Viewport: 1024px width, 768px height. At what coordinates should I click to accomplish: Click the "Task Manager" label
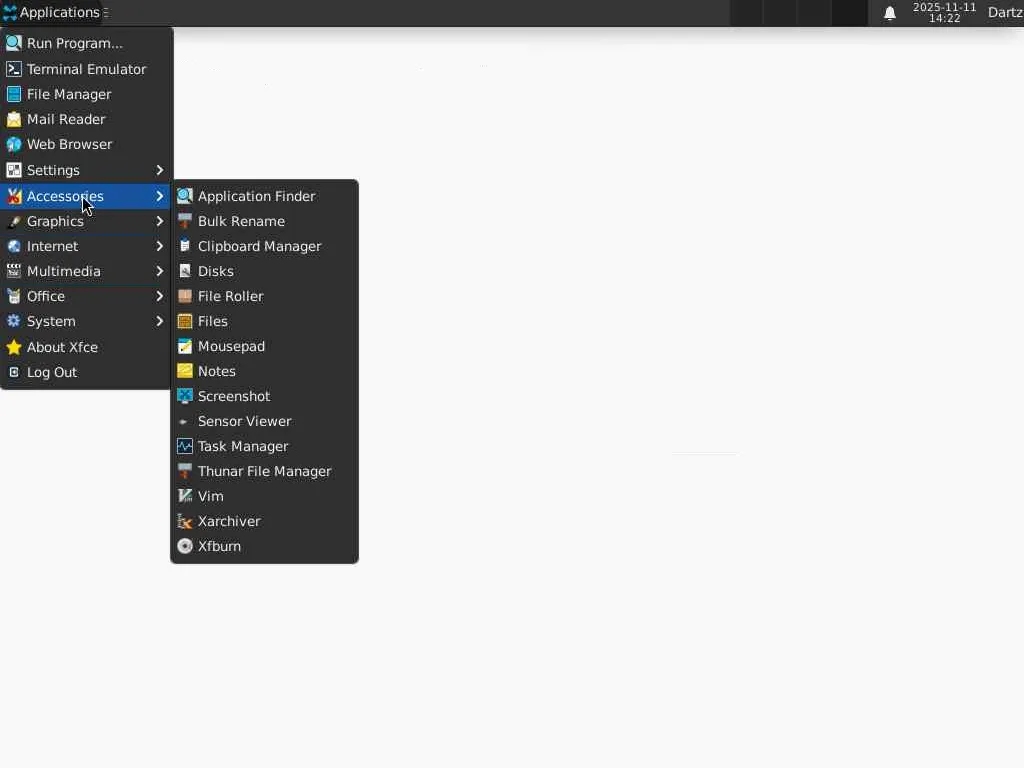pyautogui.click(x=243, y=446)
